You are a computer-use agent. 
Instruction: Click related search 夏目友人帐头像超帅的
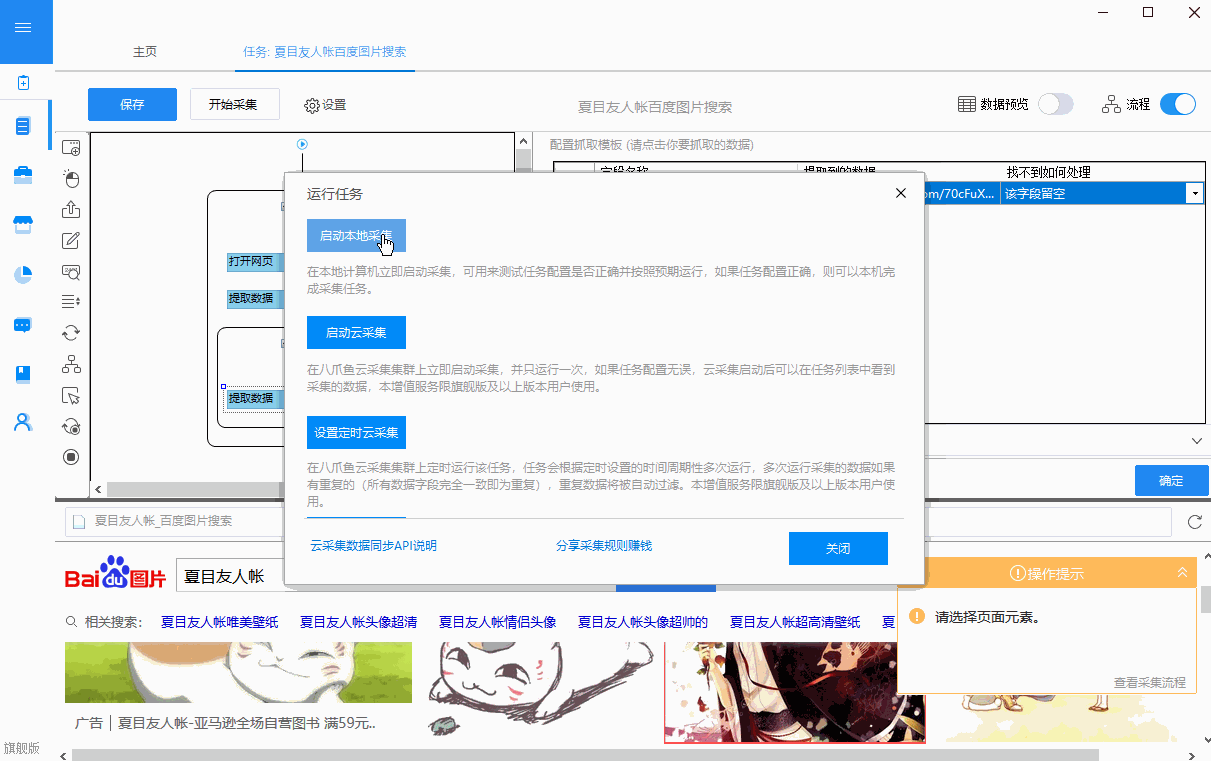tap(643, 622)
